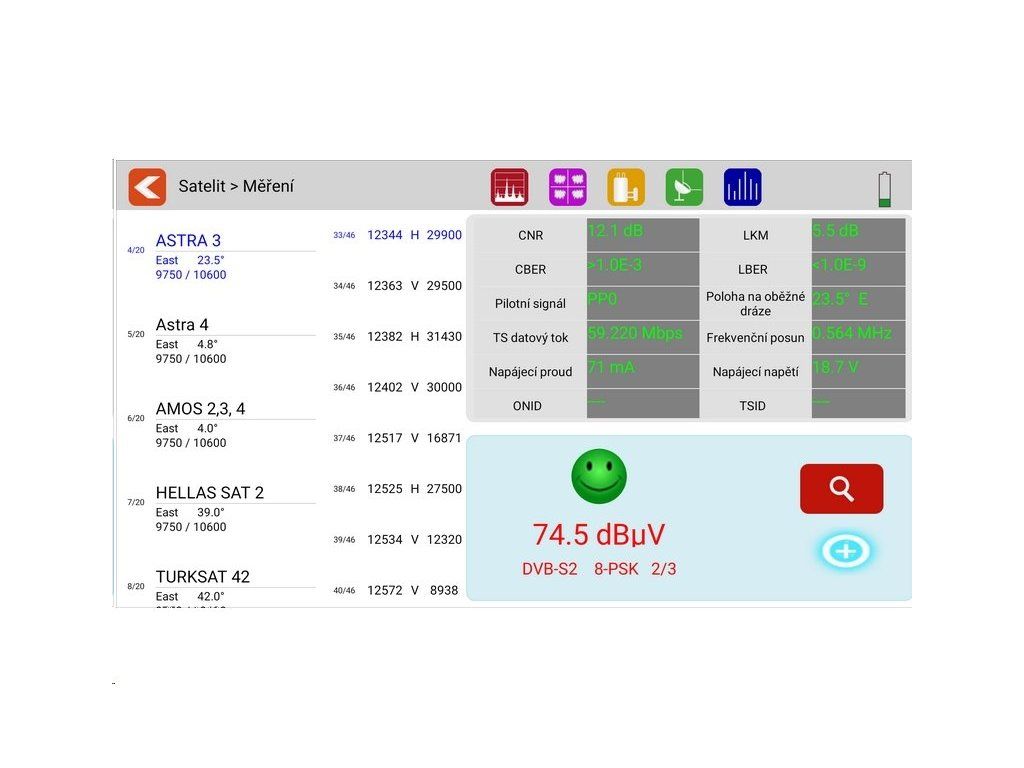Click Frekvenční posun value 0.564 MHz

click(x=858, y=337)
